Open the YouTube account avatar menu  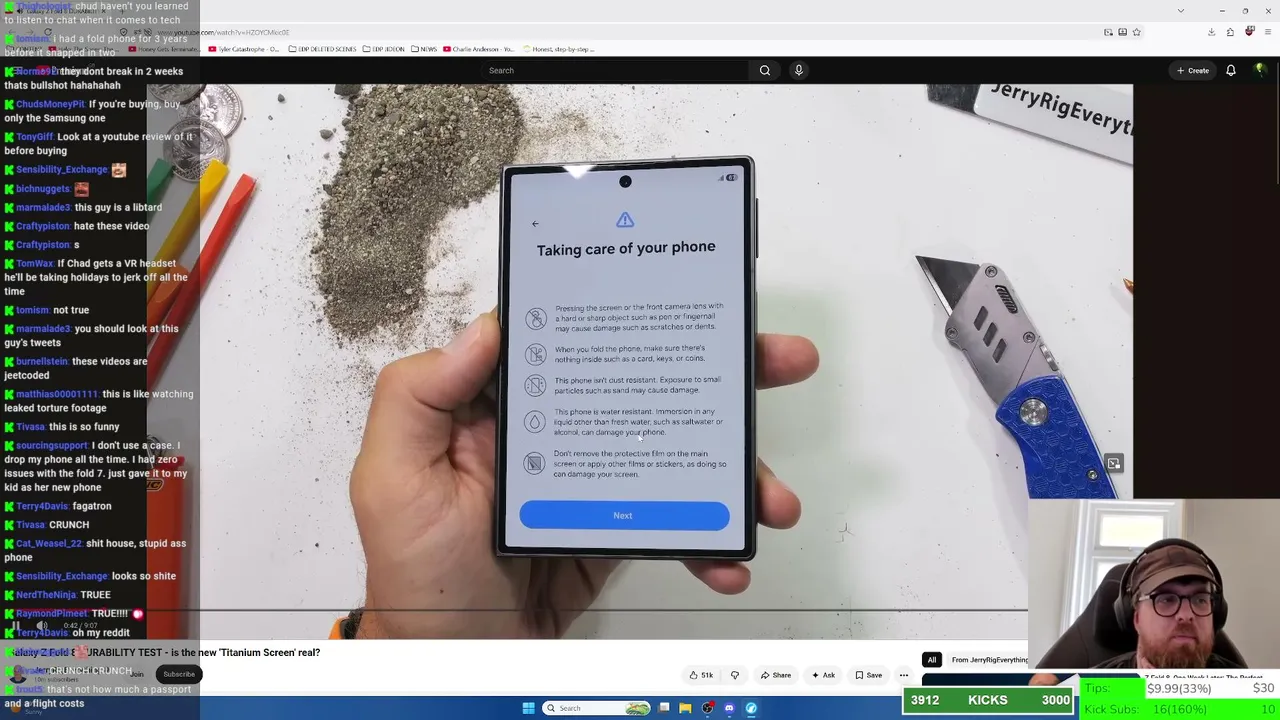pos(1260,70)
